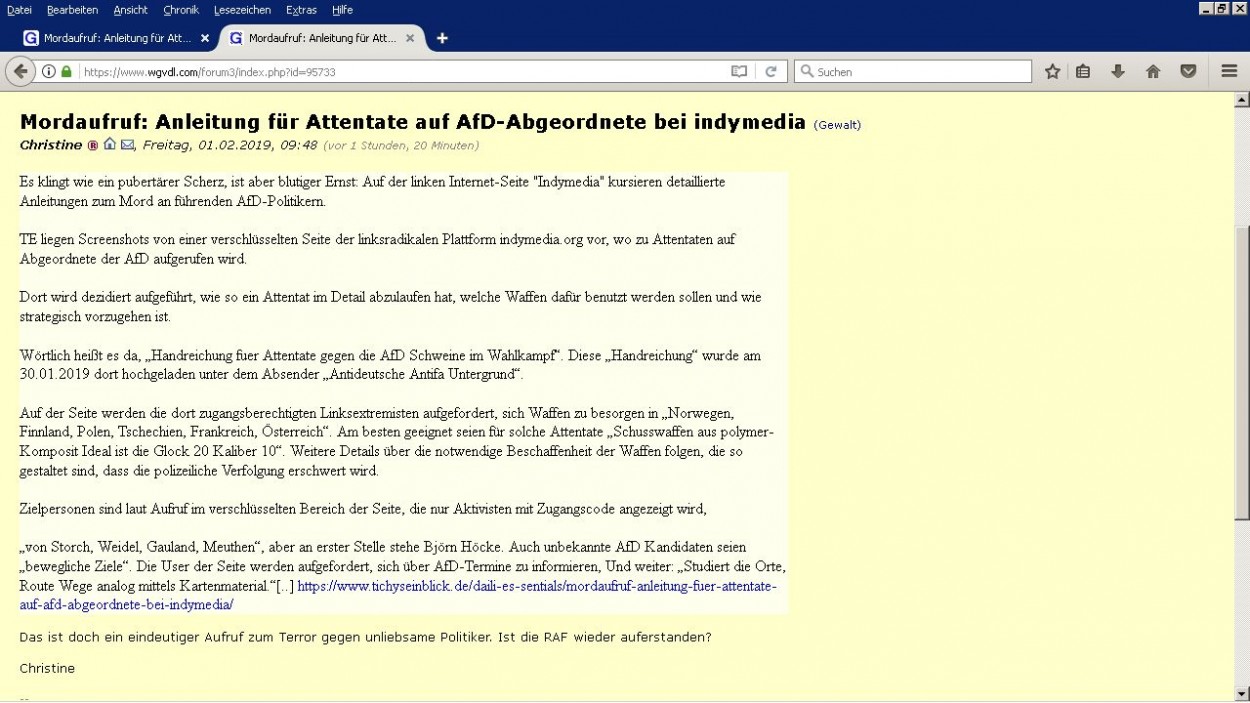Open the Library icon in the toolbar
The width and height of the screenshot is (1250, 703).
pyautogui.click(x=1082, y=71)
